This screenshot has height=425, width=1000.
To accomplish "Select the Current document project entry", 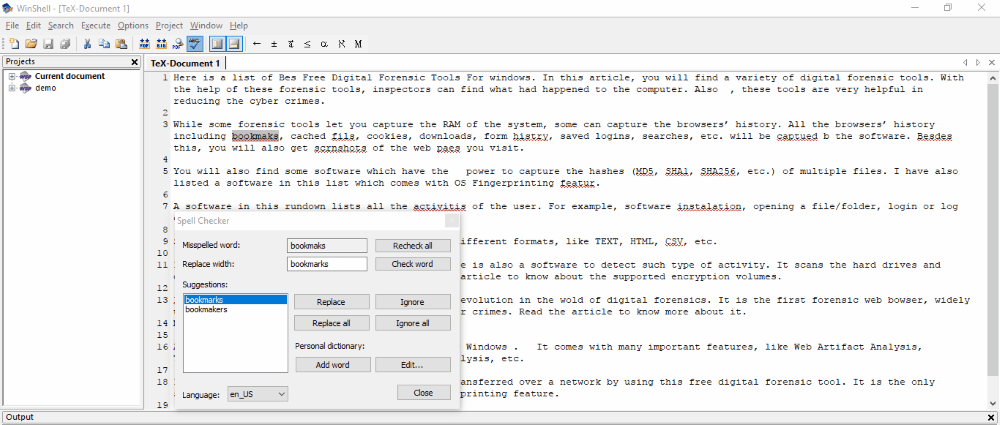I will (x=70, y=76).
